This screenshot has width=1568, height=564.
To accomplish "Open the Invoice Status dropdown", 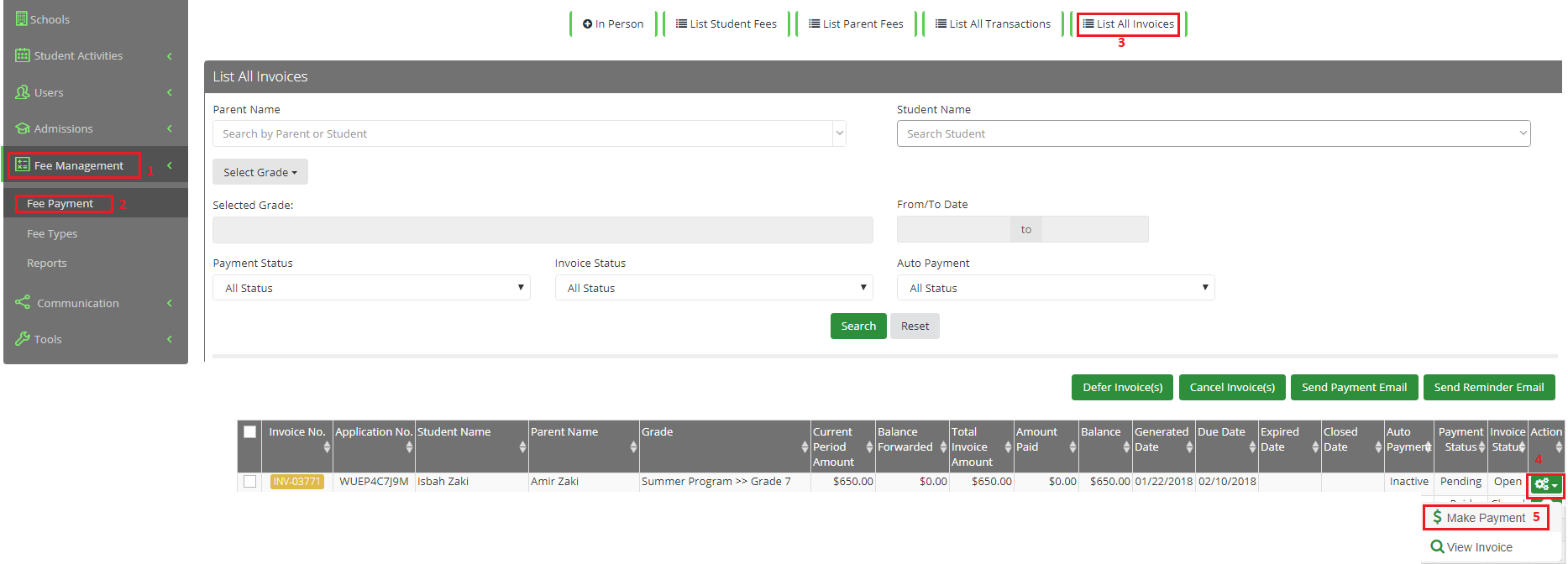I will click(714, 288).
